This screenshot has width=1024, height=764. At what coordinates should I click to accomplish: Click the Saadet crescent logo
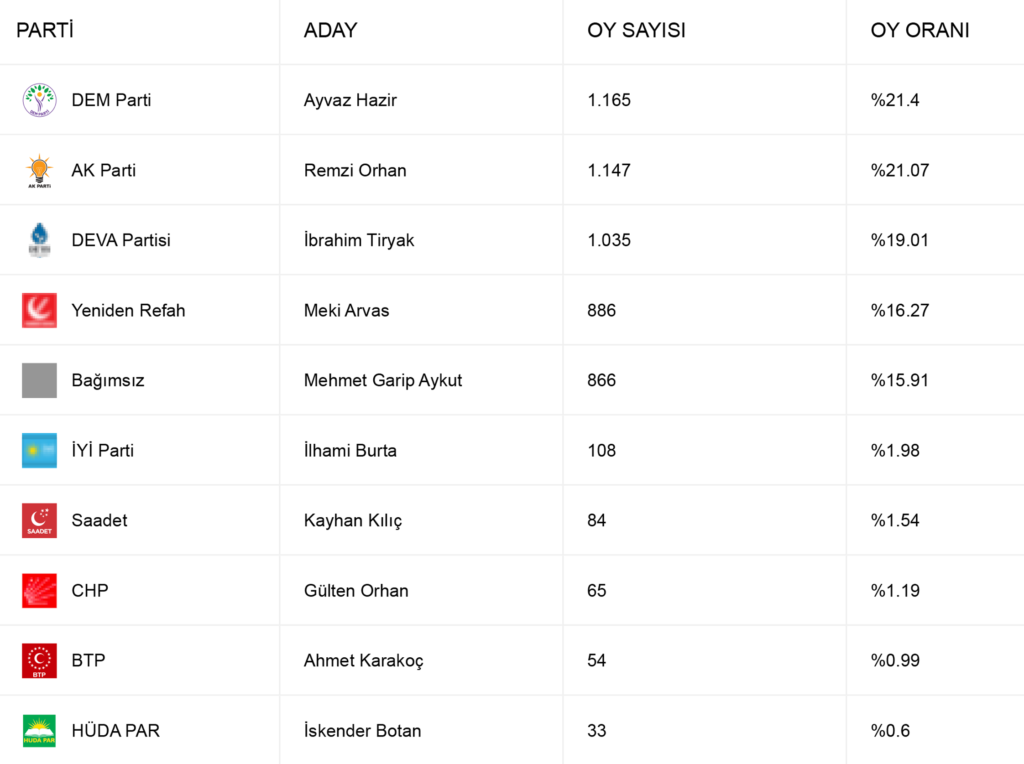coord(40,520)
